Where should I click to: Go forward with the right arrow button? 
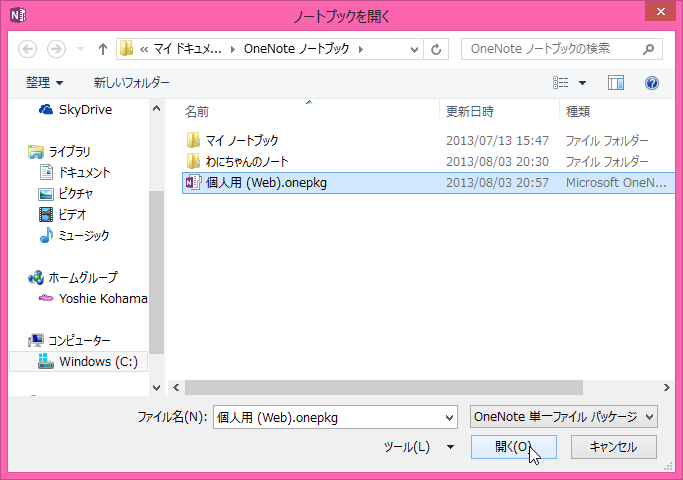(56, 49)
